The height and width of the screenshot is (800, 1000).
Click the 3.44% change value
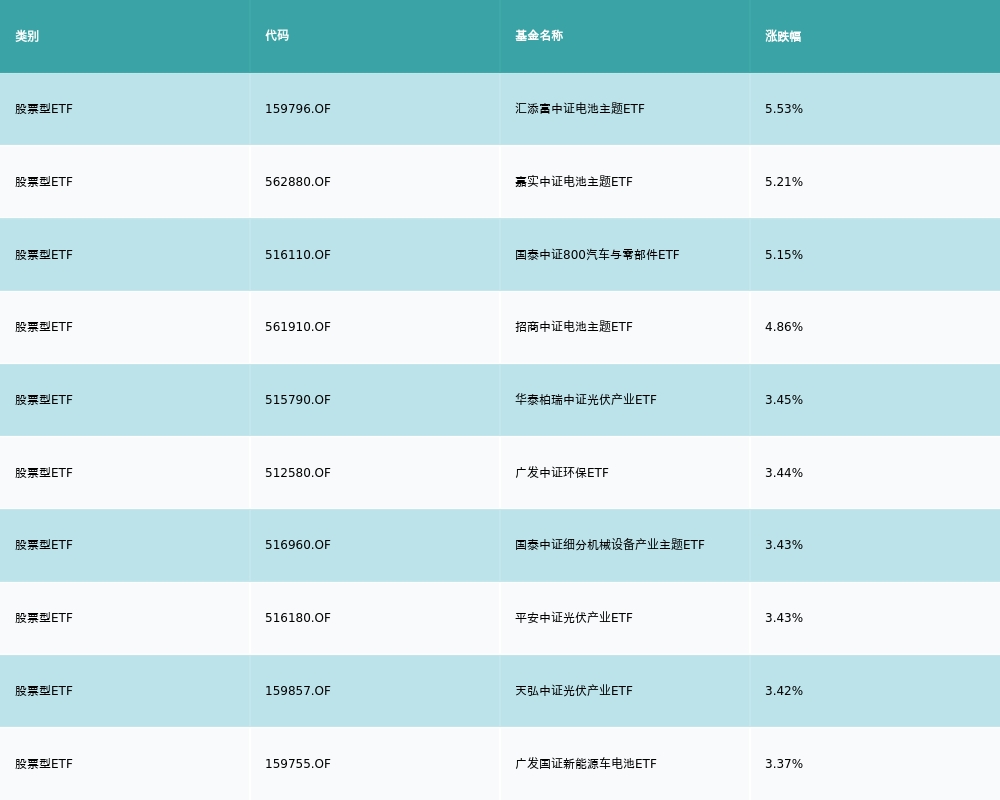click(x=784, y=473)
